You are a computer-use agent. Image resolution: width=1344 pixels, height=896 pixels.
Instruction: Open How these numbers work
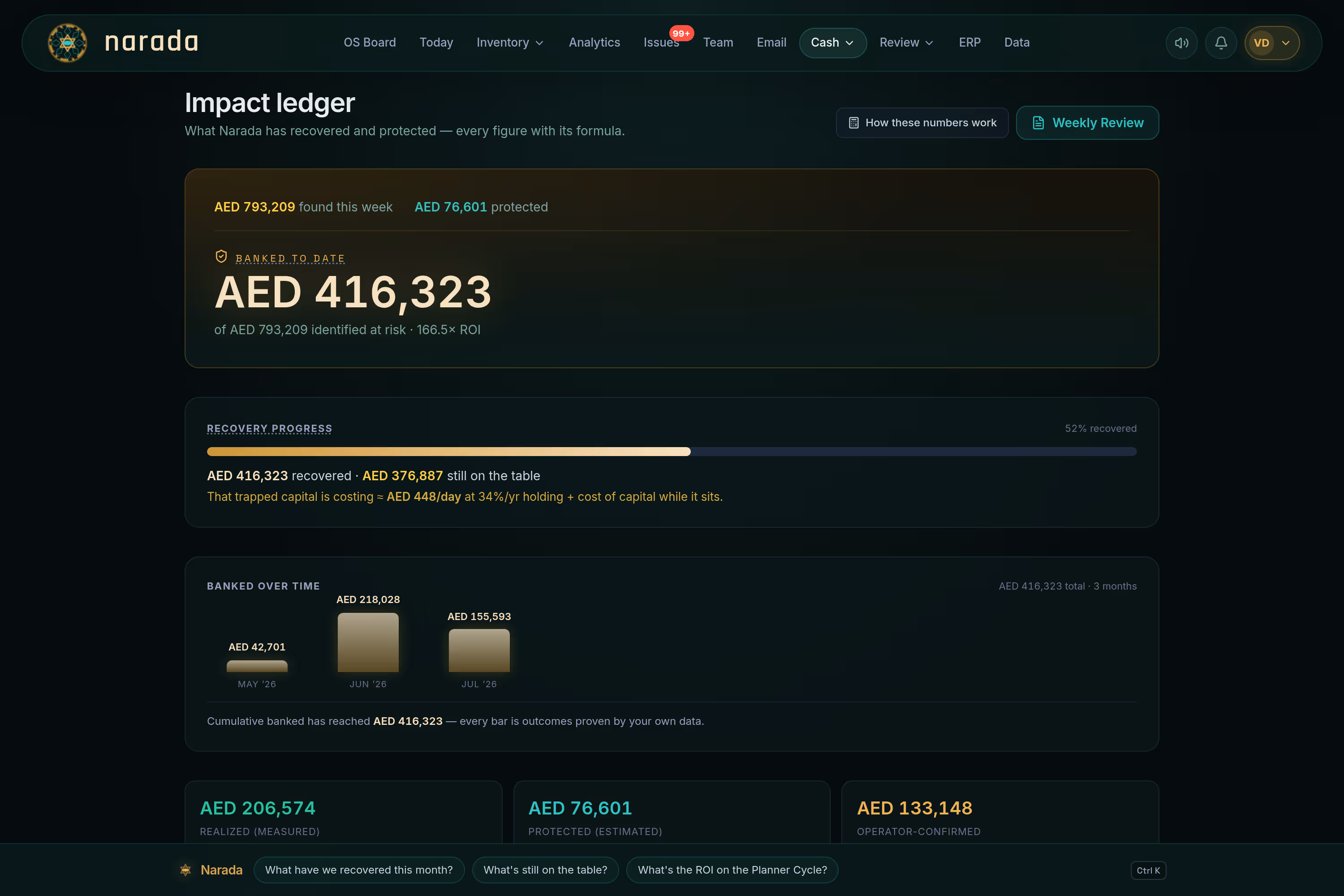click(922, 123)
